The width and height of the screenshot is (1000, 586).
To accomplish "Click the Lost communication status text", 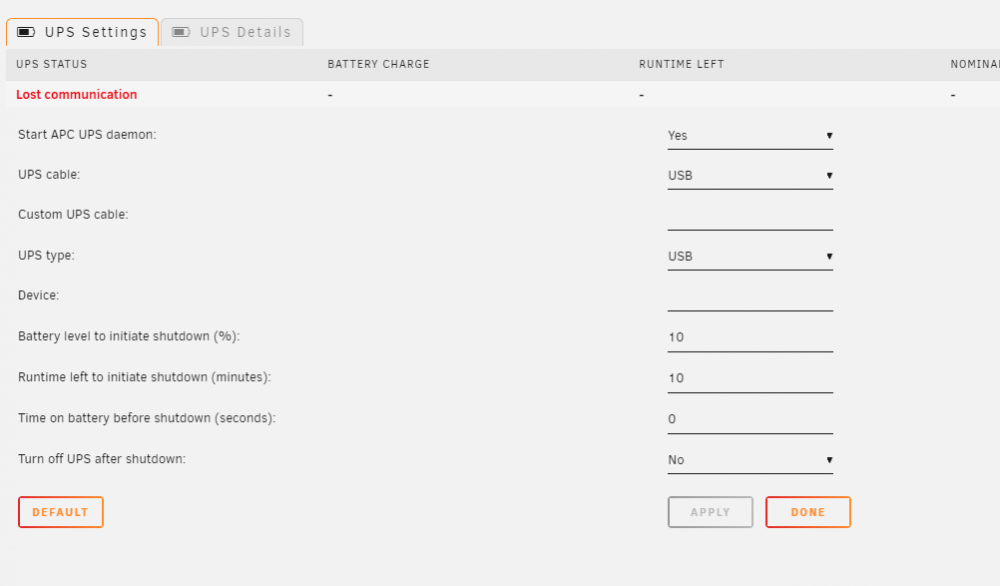I will (77, 94).
